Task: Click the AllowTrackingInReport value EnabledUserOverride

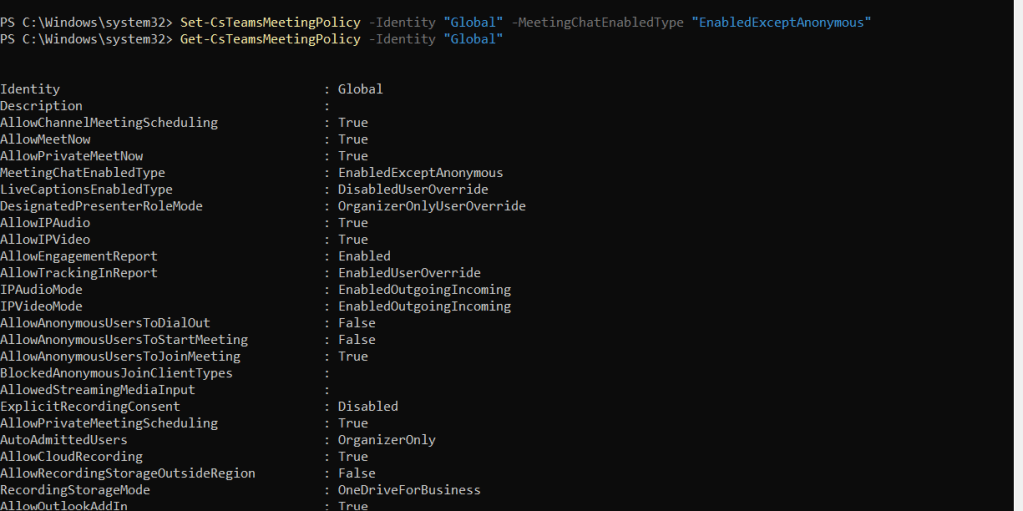Action: 409,273
